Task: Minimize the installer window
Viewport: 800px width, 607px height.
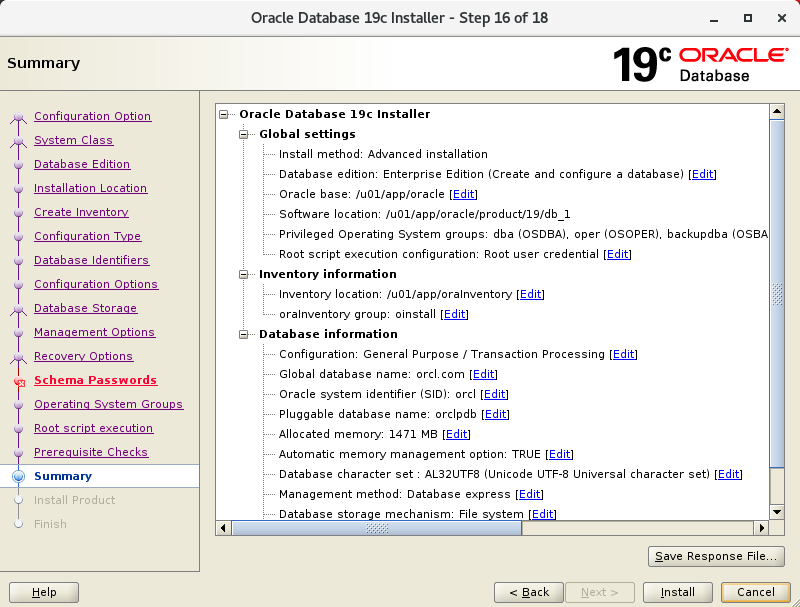Action: [x=714, y=18]
